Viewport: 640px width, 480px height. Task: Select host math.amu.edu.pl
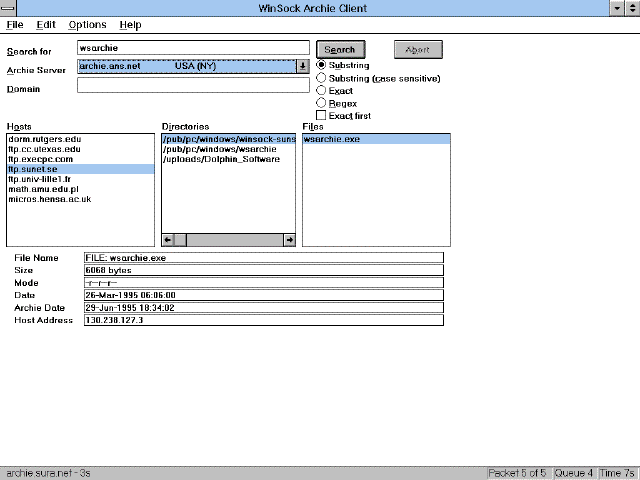pyautogui.click(x=80, y=189)
